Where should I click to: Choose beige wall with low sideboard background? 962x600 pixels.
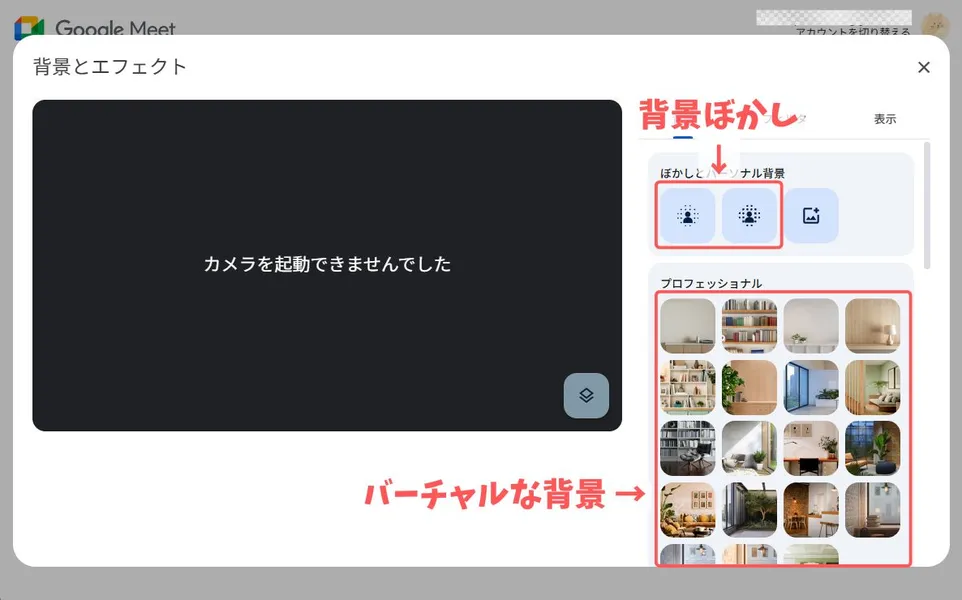pos(688,326)
